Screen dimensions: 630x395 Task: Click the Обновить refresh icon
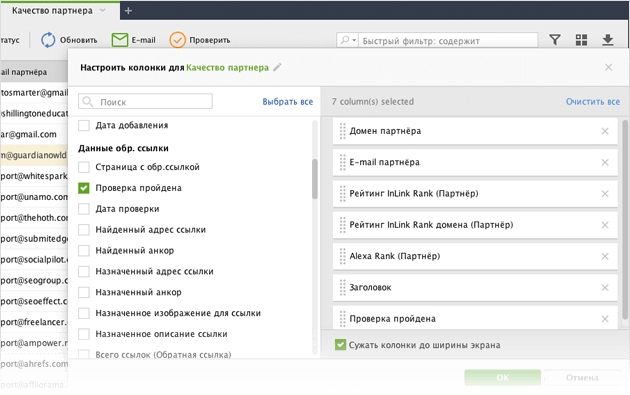click(48, 40)
